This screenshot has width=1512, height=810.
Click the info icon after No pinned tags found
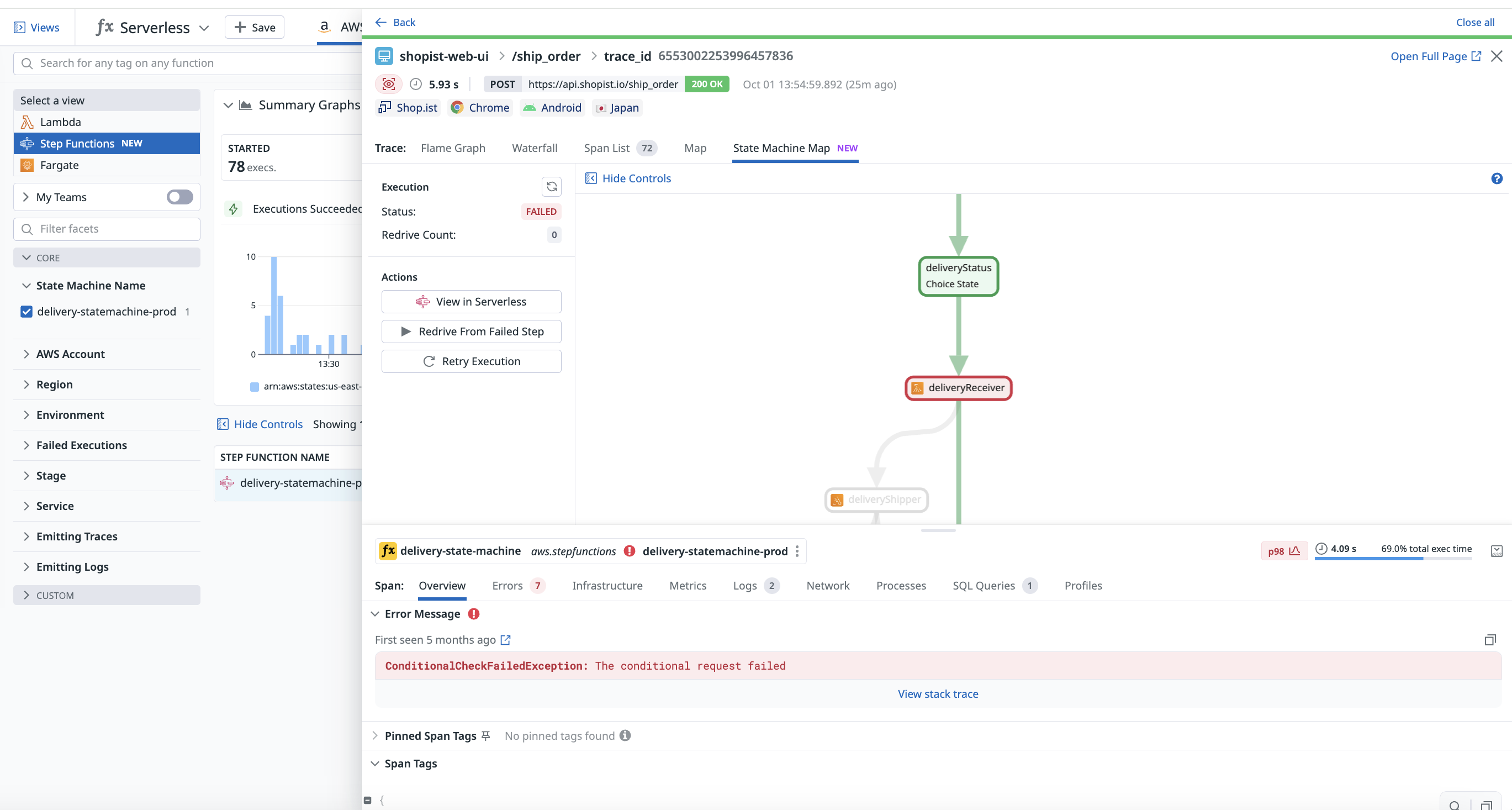click(625, 735)
